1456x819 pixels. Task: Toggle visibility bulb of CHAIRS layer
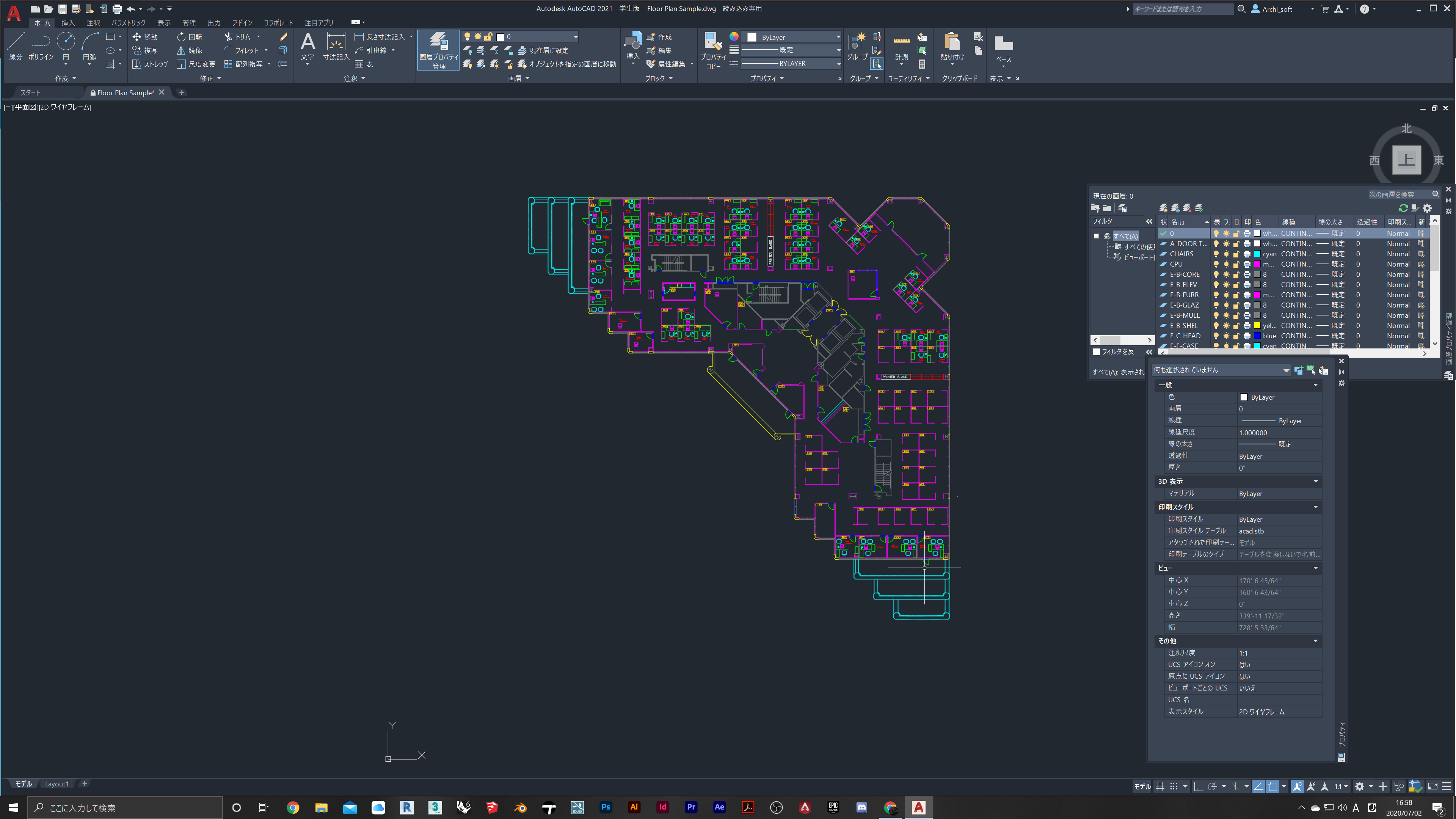tap(1216, 254)
